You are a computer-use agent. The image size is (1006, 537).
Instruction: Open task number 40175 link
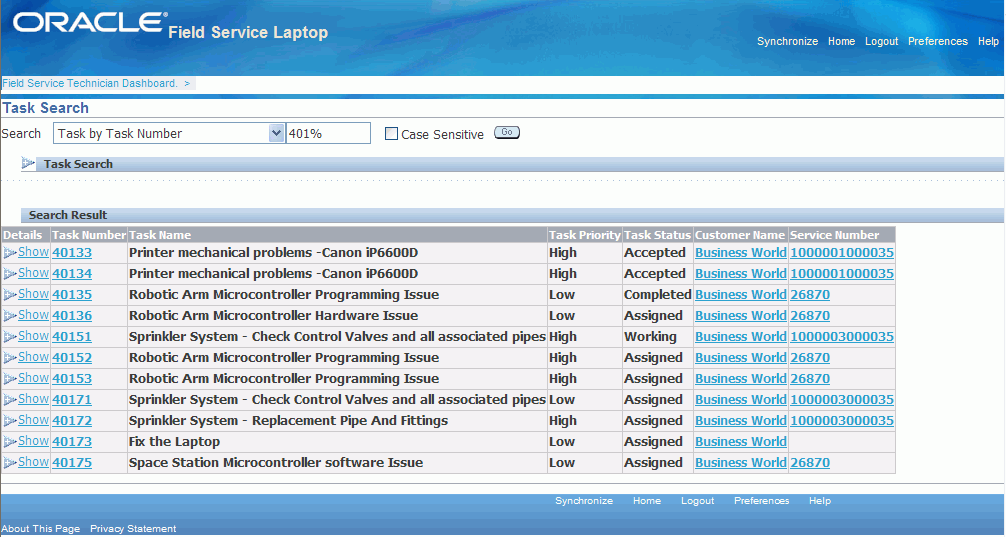[72, 463]
